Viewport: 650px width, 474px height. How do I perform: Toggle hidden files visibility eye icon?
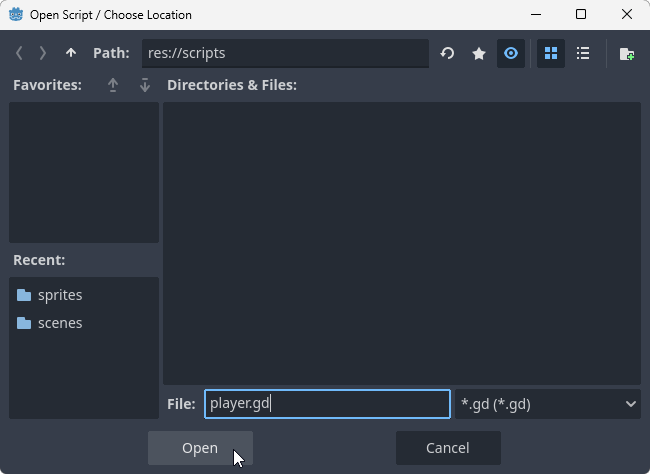pyautogui.click(x=511, y=53)
